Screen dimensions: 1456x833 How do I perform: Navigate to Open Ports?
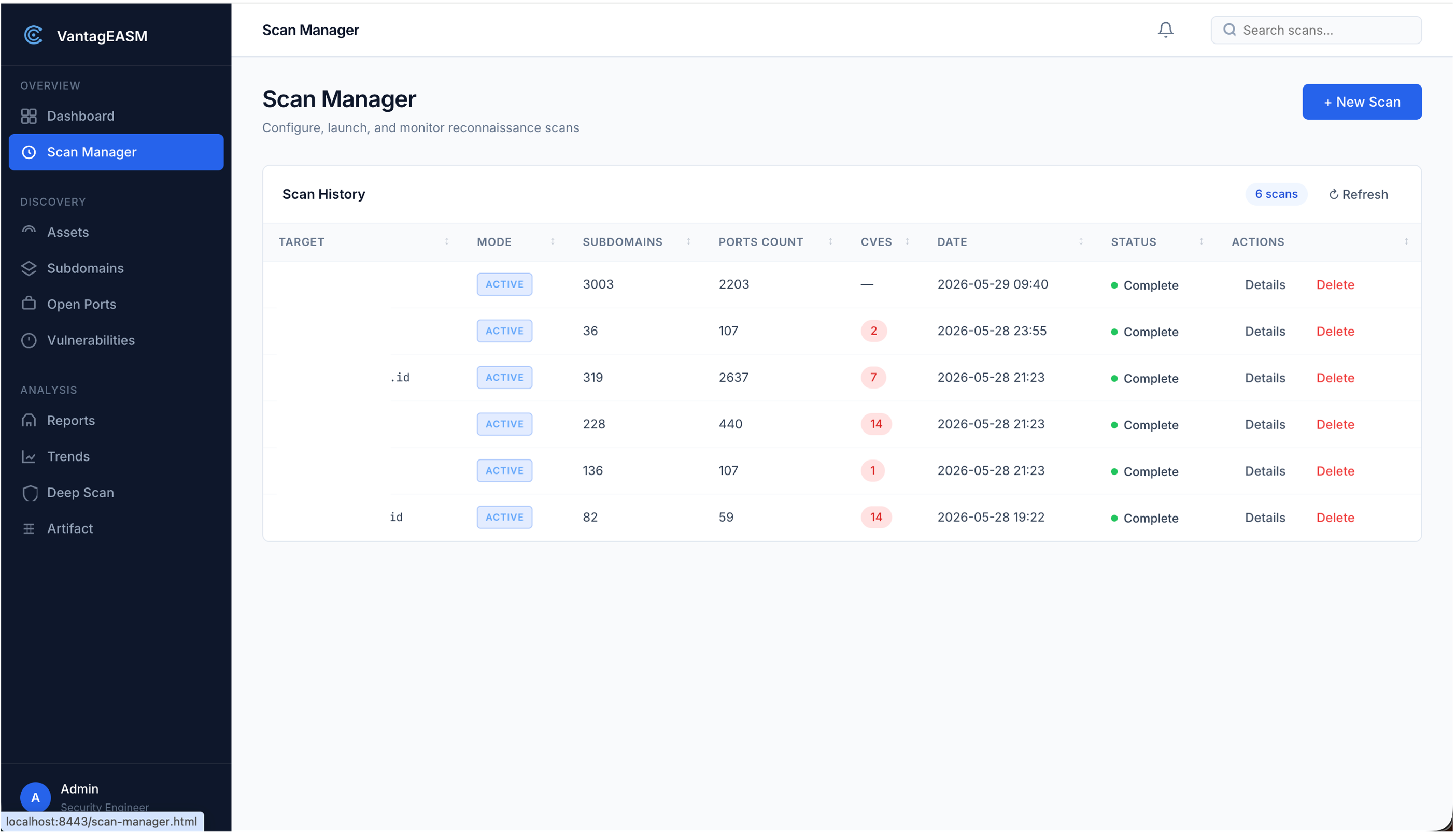(x=116, y=305)
